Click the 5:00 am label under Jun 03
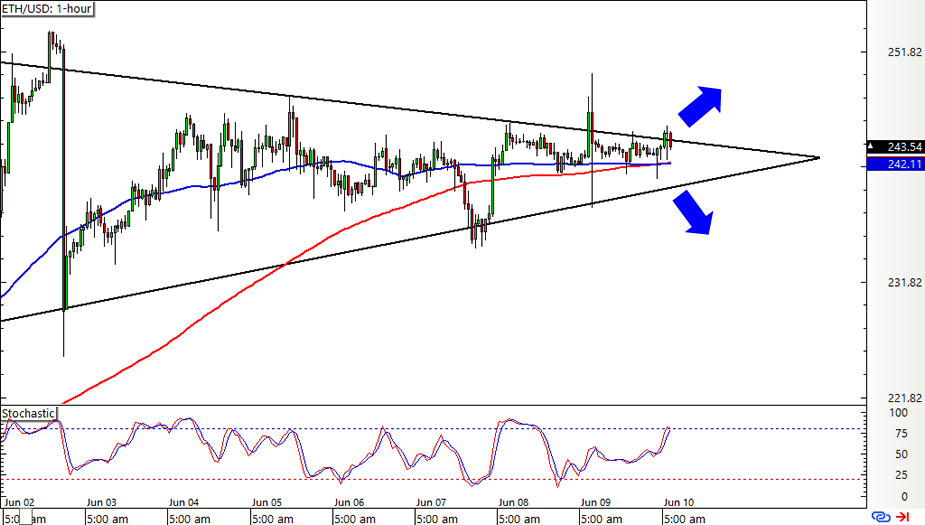 [x=107, y=519]
